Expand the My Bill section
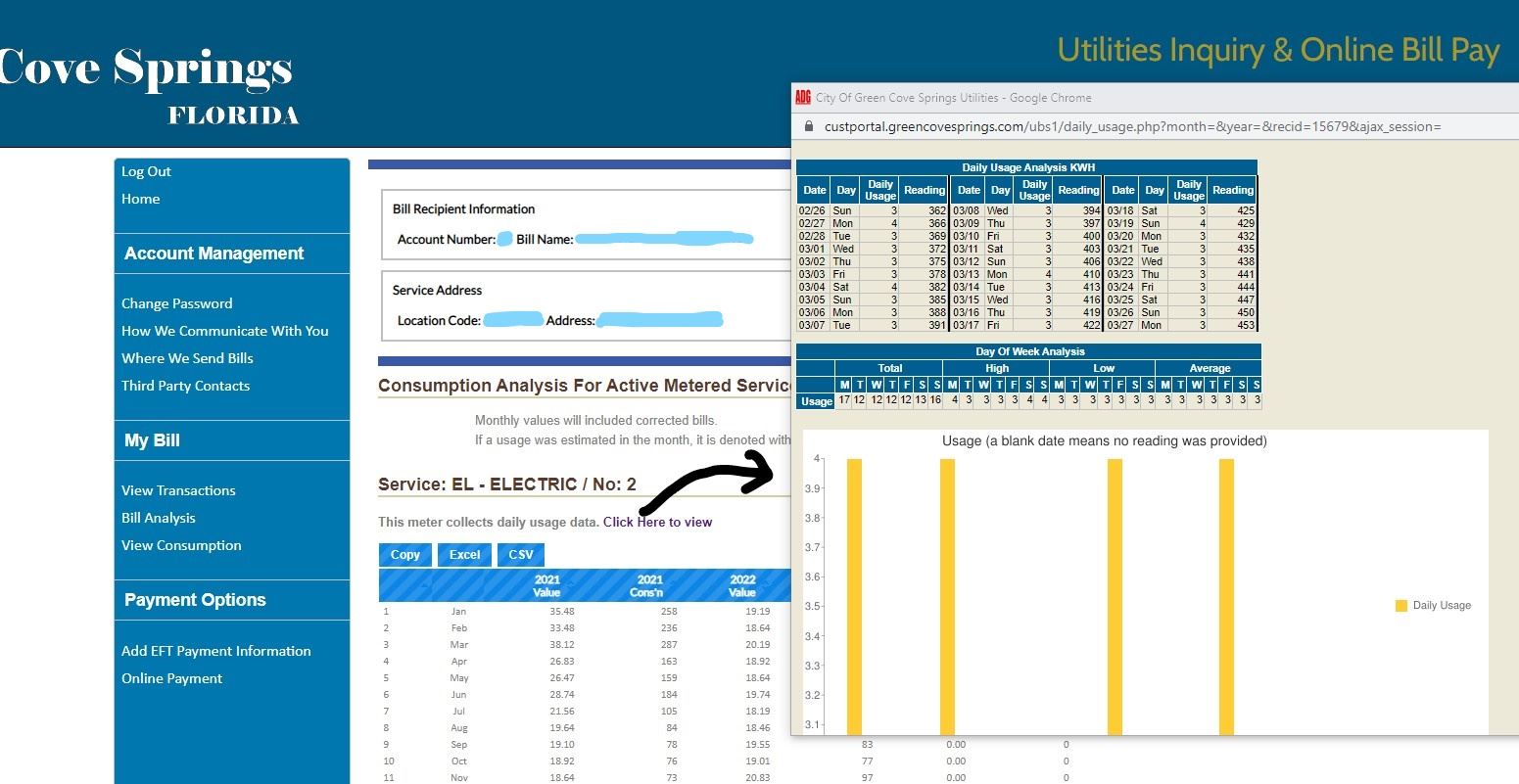This screenshot has height=784, width=1519. pos(151,440)
